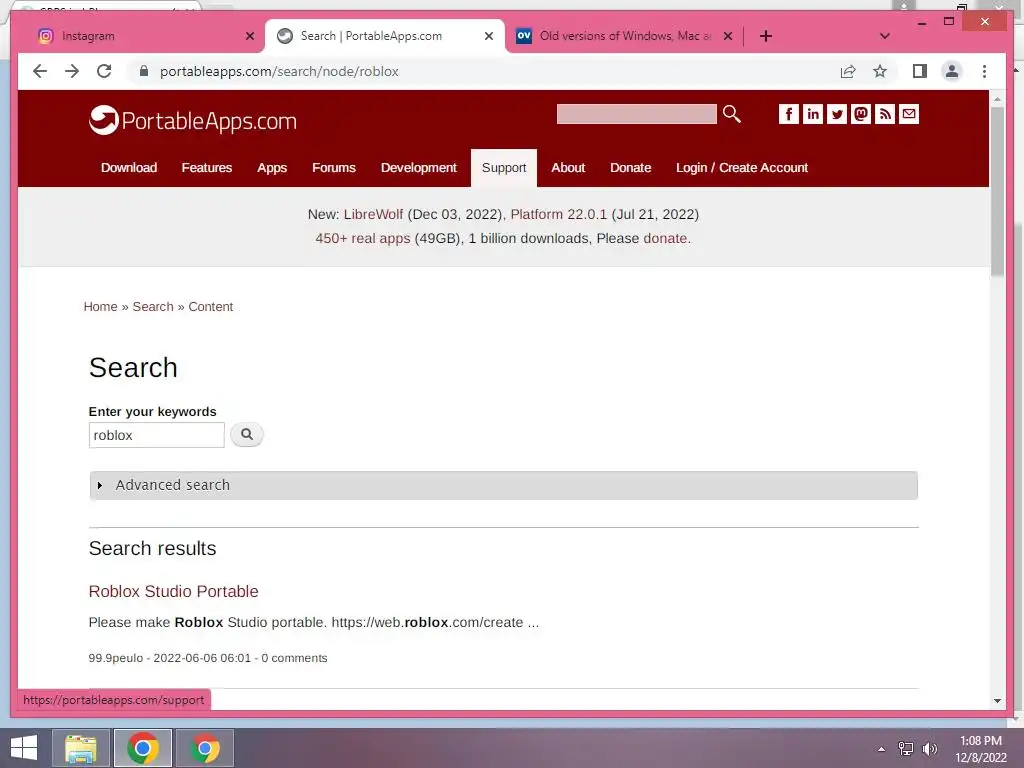Screen dimensions: 1024x768
Task: Click the volume speaker tray icon
Action: (929, 749)
